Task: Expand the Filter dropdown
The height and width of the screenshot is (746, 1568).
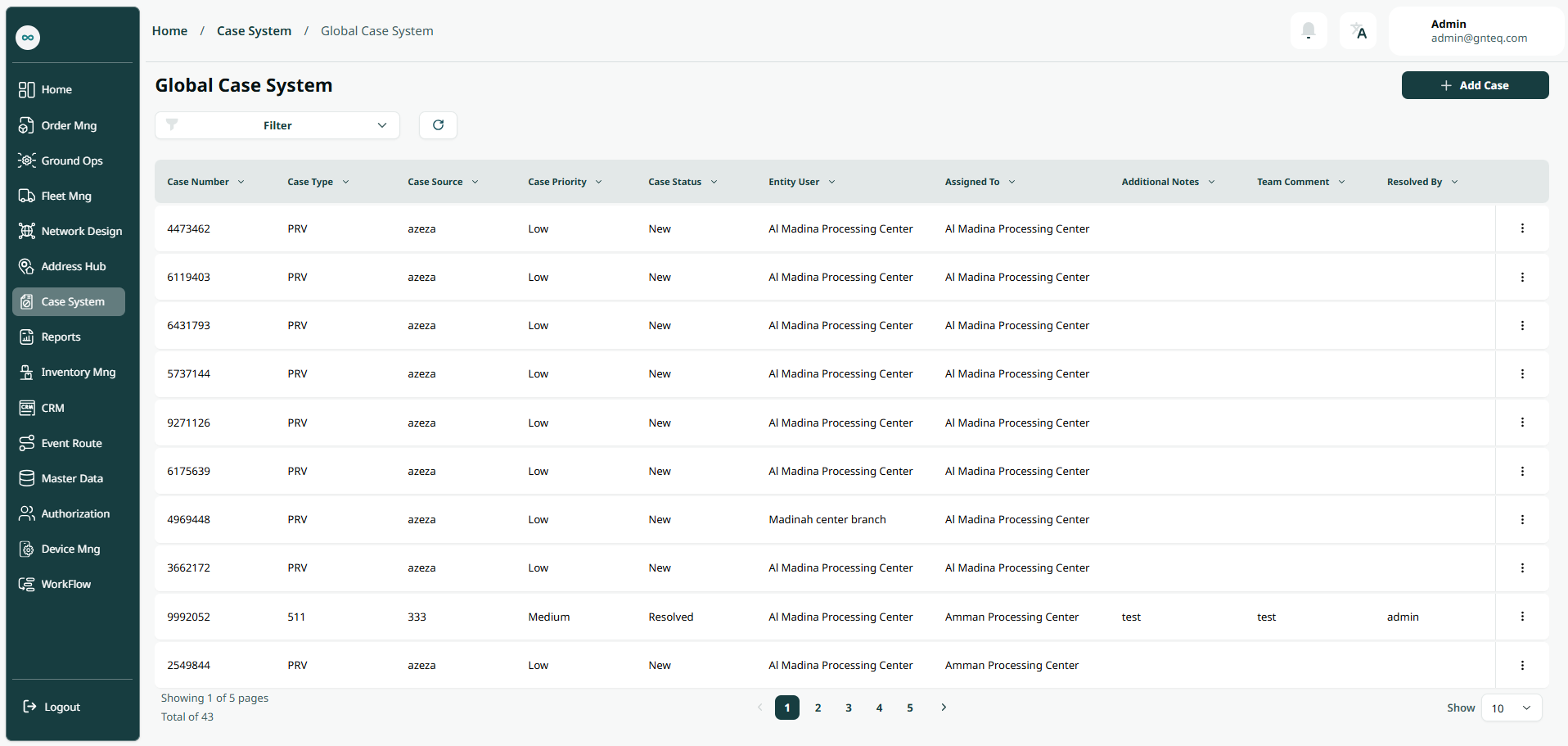Action: [x=277, y=125]
